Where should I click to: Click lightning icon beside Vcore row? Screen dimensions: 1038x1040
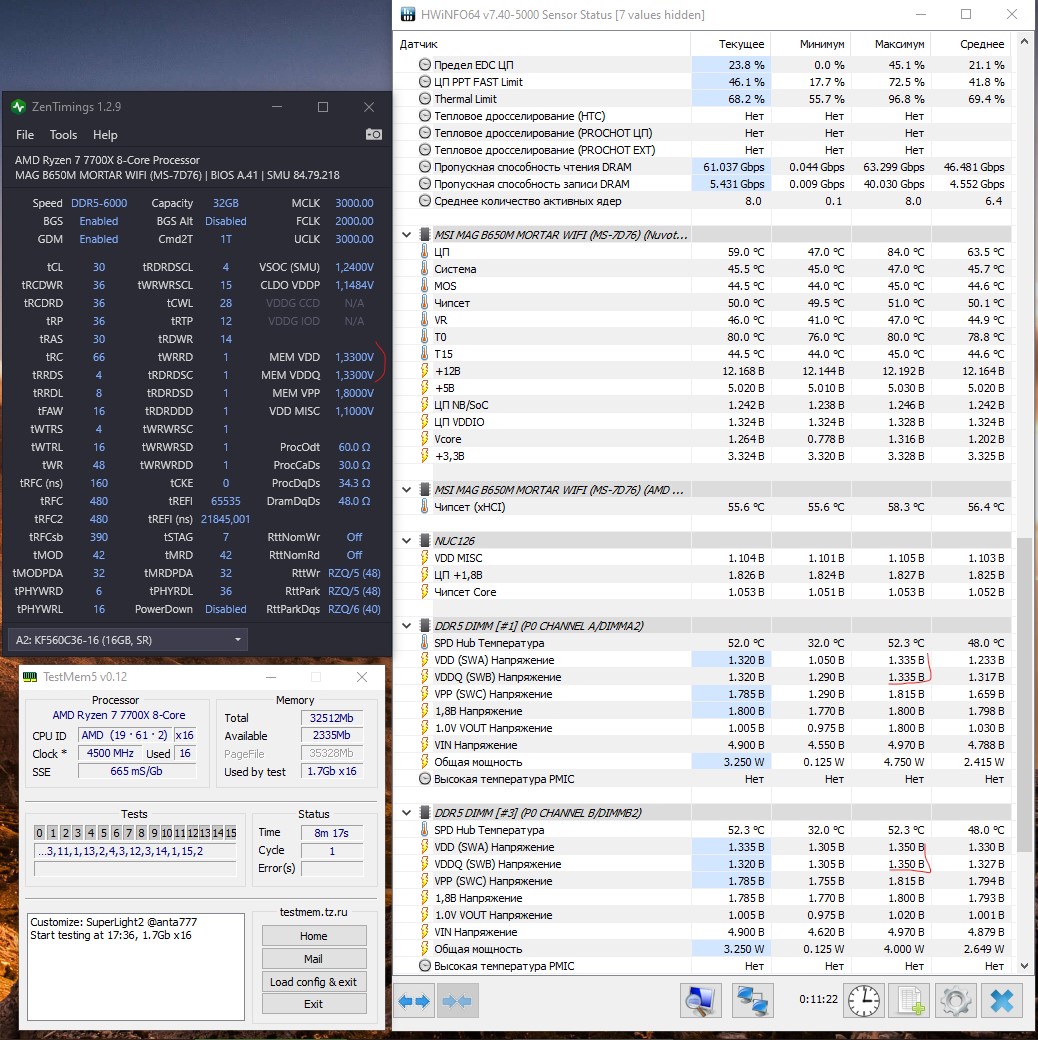click(424, 439)
